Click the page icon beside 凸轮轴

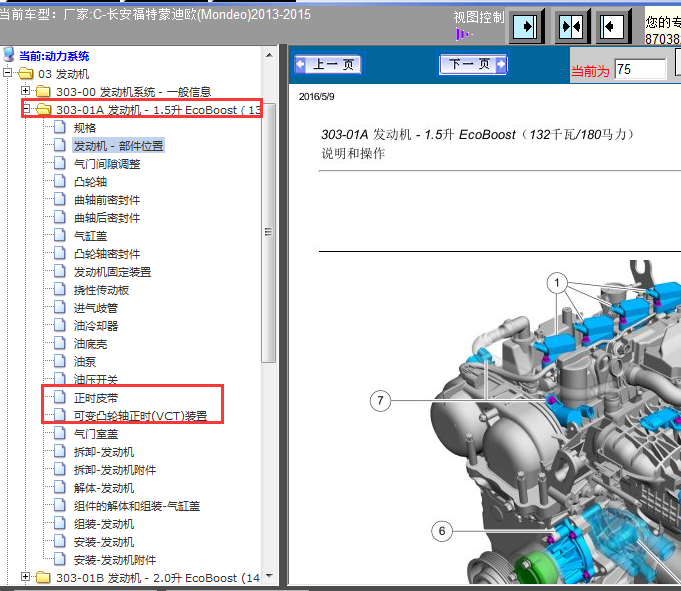click(60, 181)
